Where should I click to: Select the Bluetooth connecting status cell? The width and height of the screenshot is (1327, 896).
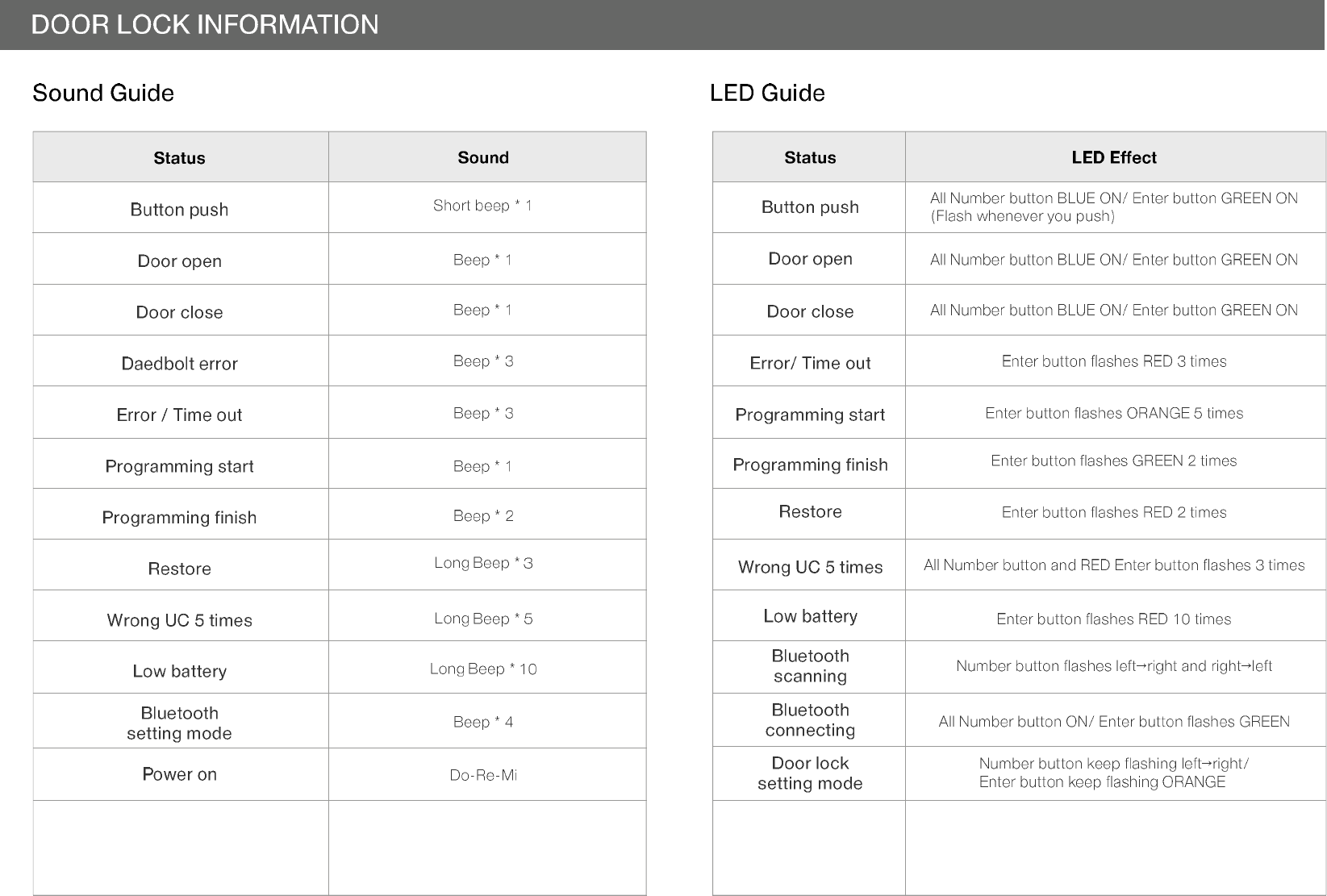[x=810, y=720]
